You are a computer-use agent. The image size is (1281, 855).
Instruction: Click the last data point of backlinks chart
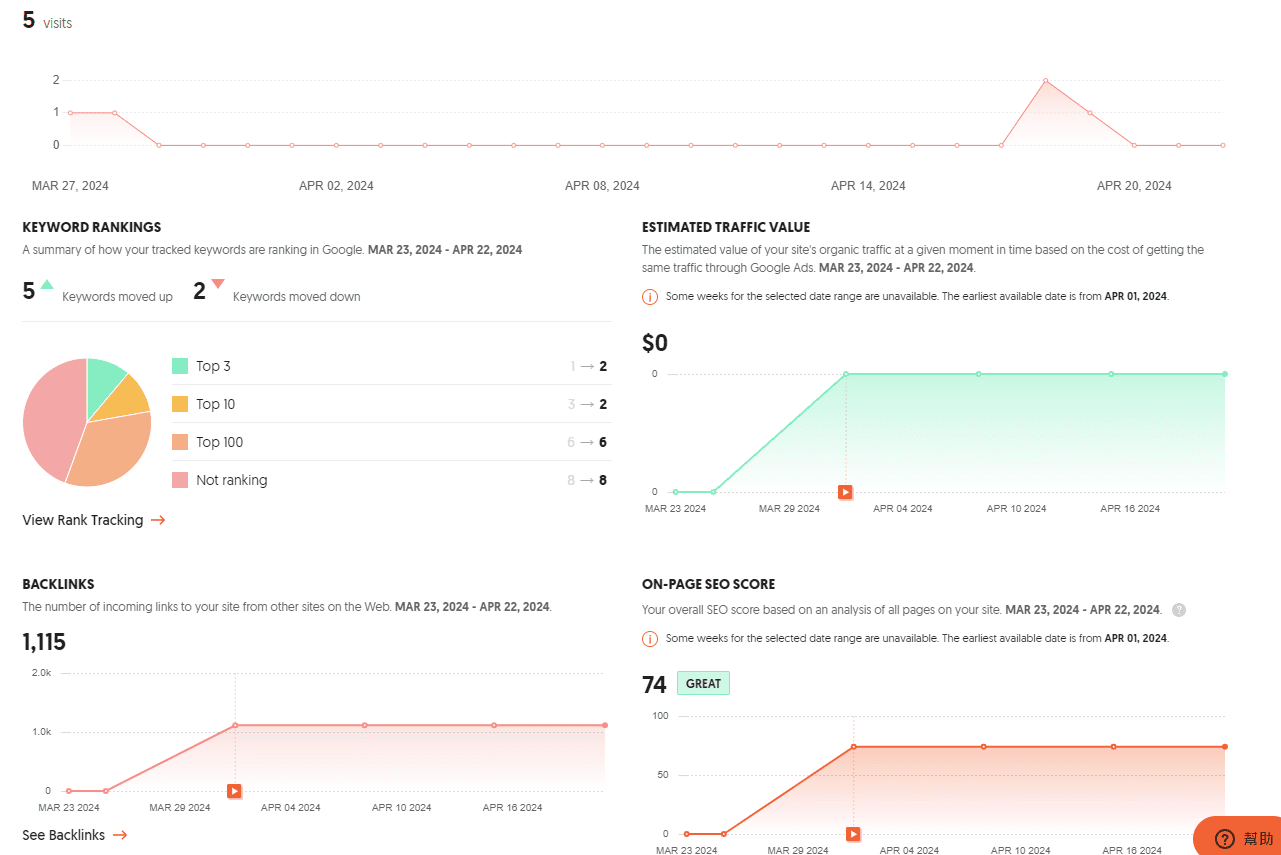tap(605, 725)
